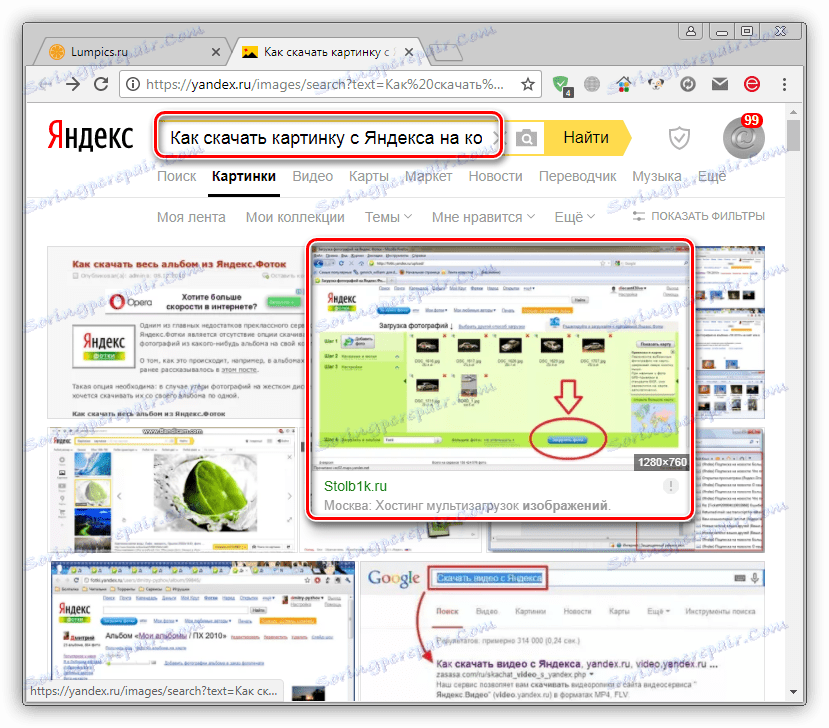The image size is (829, 728).
Task: Bookmark the page with the star icon
Action: pos(527,86)
